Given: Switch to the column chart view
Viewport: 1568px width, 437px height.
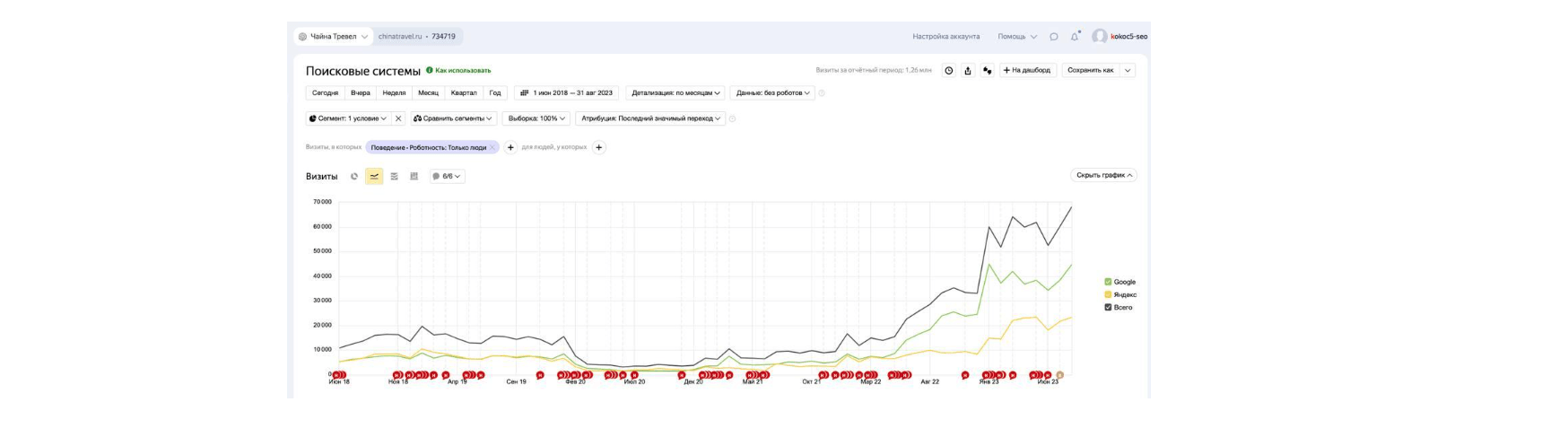Looking at the screenshot, I should [414, 177].
